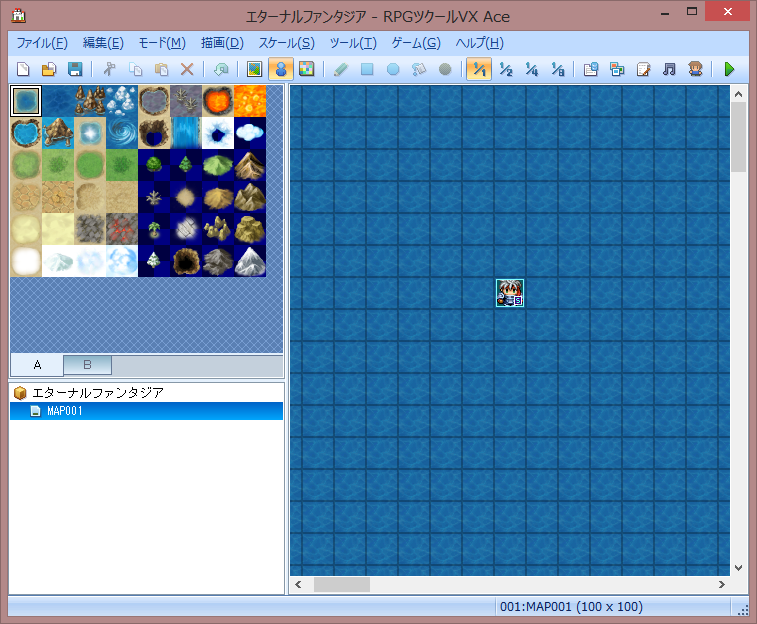Select the エターナルファンタジア project root
Screen dimensions: 757x624
(x=98, y=393)
